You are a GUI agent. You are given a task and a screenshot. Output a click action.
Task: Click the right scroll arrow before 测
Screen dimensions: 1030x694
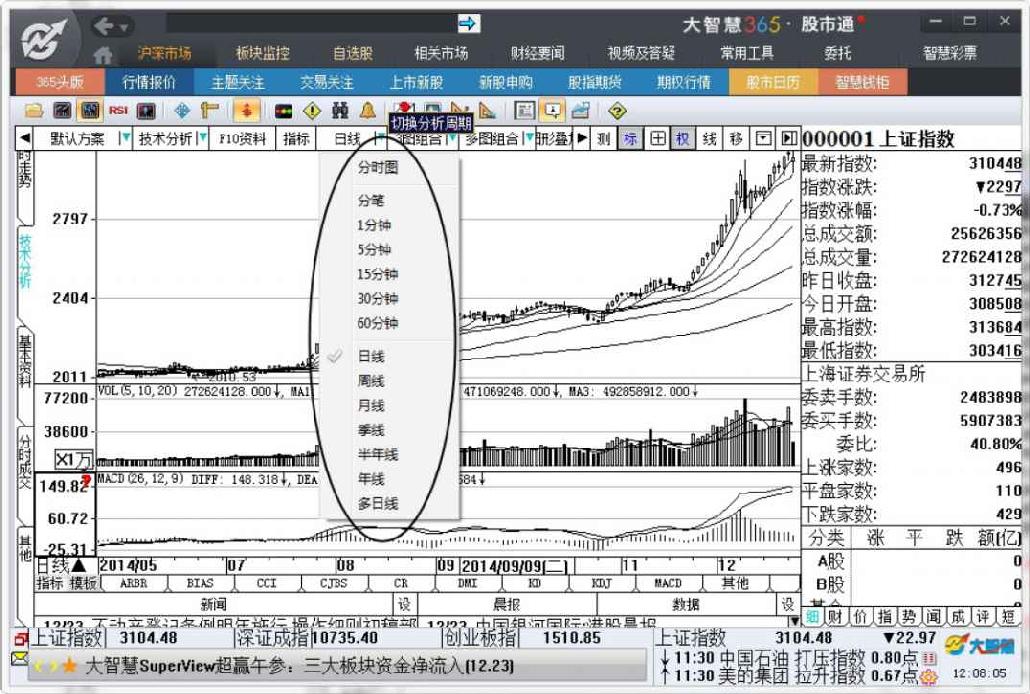coord(582,139)
